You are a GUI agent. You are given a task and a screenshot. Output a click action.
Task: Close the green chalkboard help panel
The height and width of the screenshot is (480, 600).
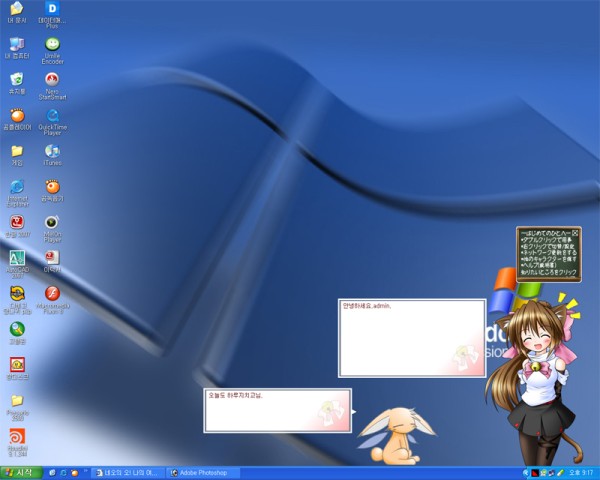(575, 232)
